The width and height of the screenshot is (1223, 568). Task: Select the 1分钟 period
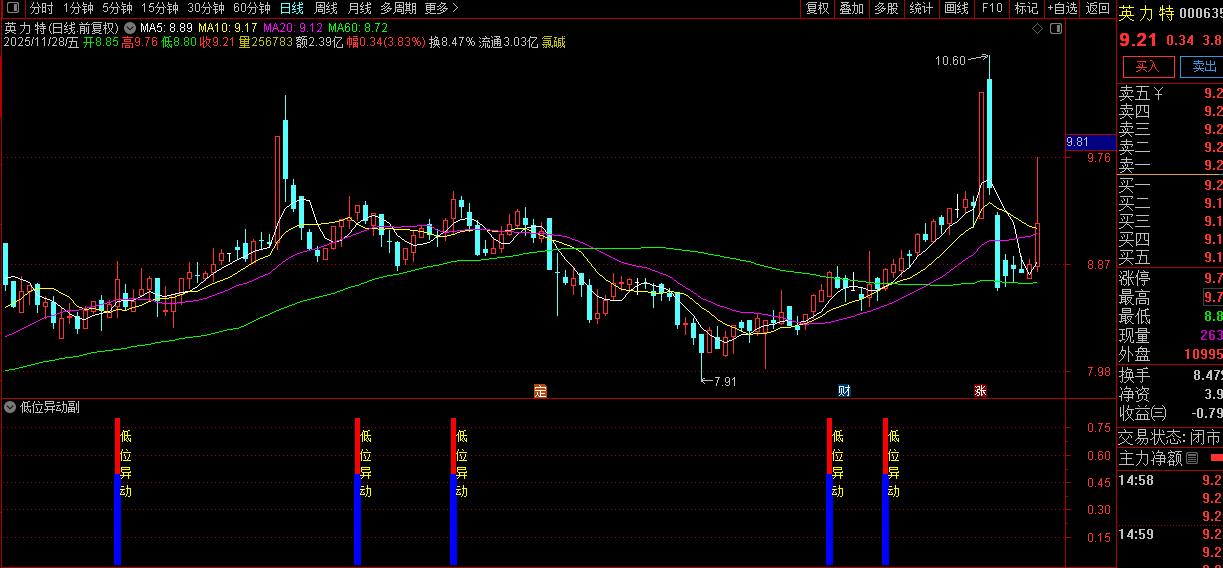[x=77, y=8]
